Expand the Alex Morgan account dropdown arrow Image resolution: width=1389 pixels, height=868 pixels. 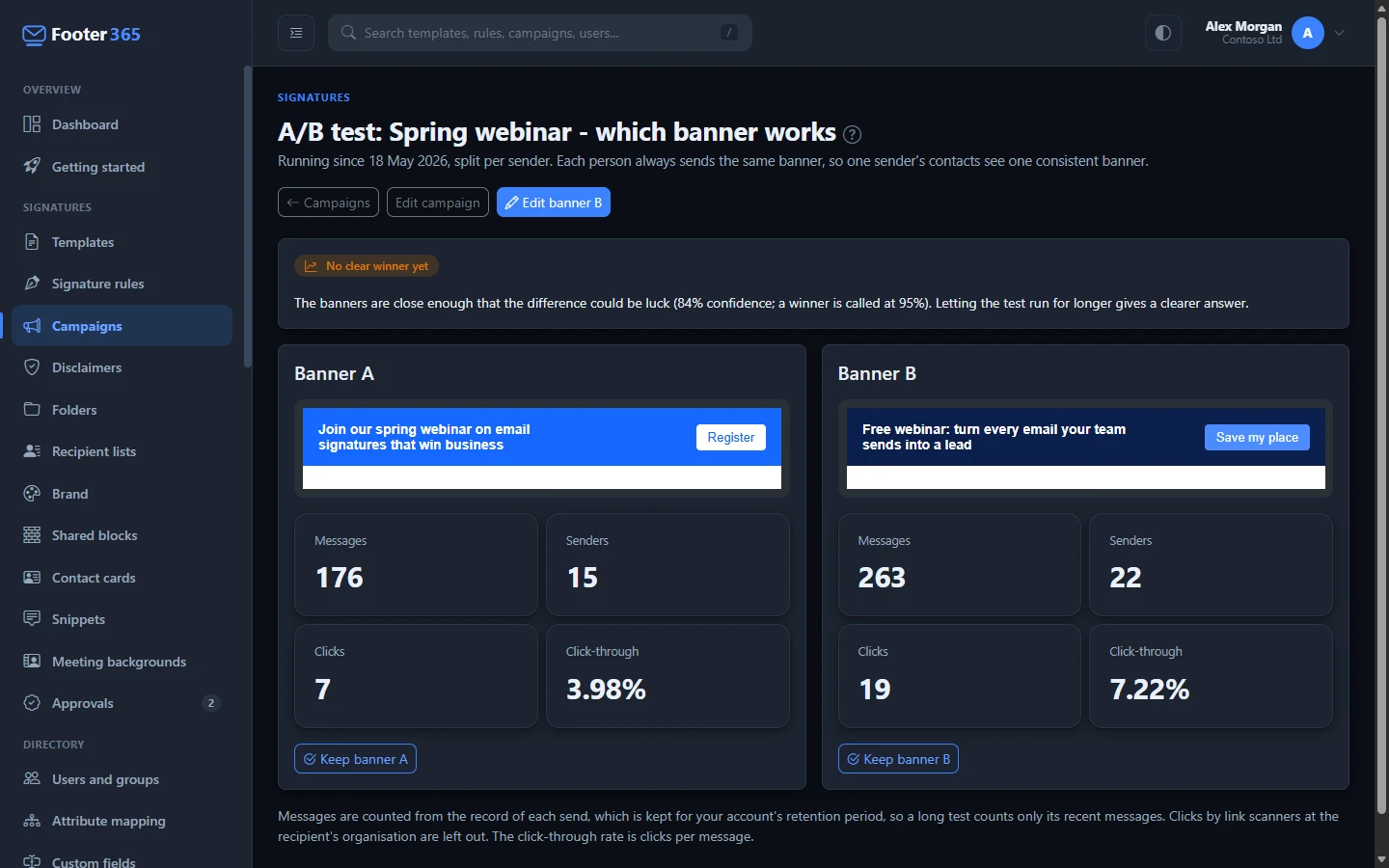pyautogui.click(x=1340, y=33)
